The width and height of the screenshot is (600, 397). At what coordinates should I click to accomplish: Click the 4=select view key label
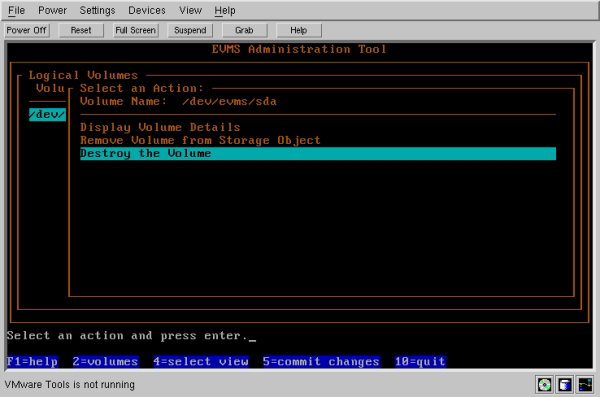(201, 362)
